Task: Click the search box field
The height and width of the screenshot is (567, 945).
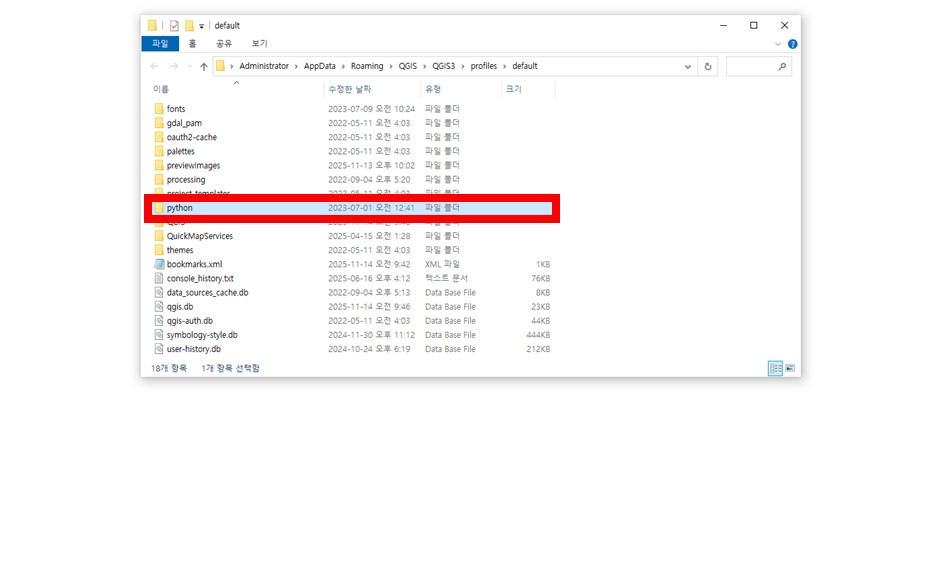Action: click(750, 67)
